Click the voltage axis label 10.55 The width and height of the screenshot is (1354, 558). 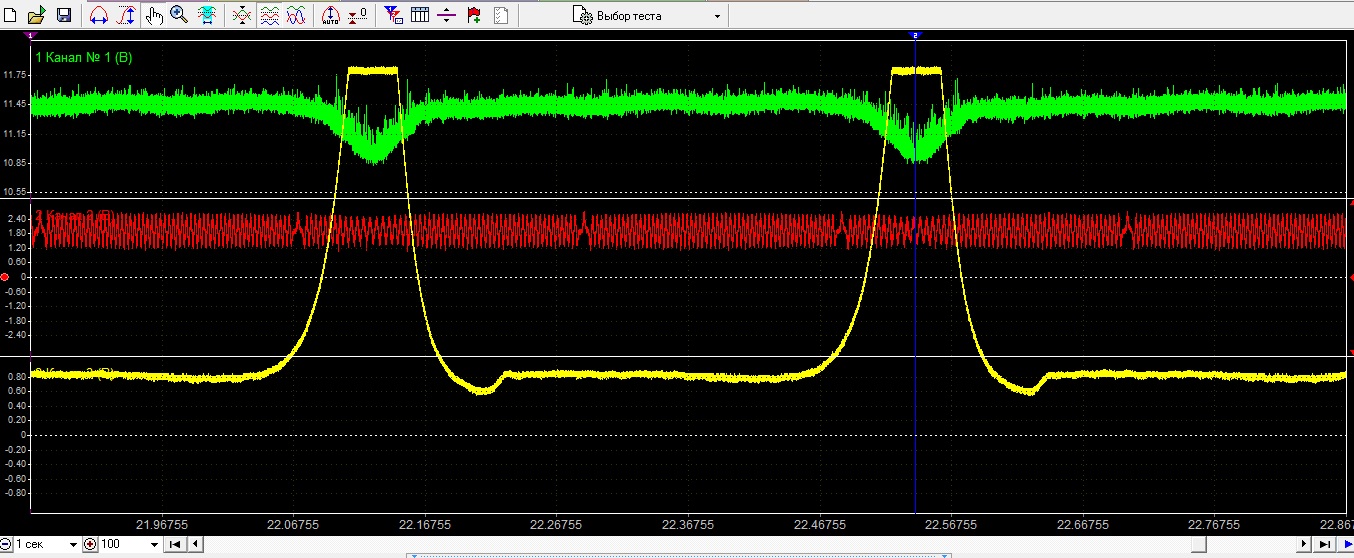point(15,191)
